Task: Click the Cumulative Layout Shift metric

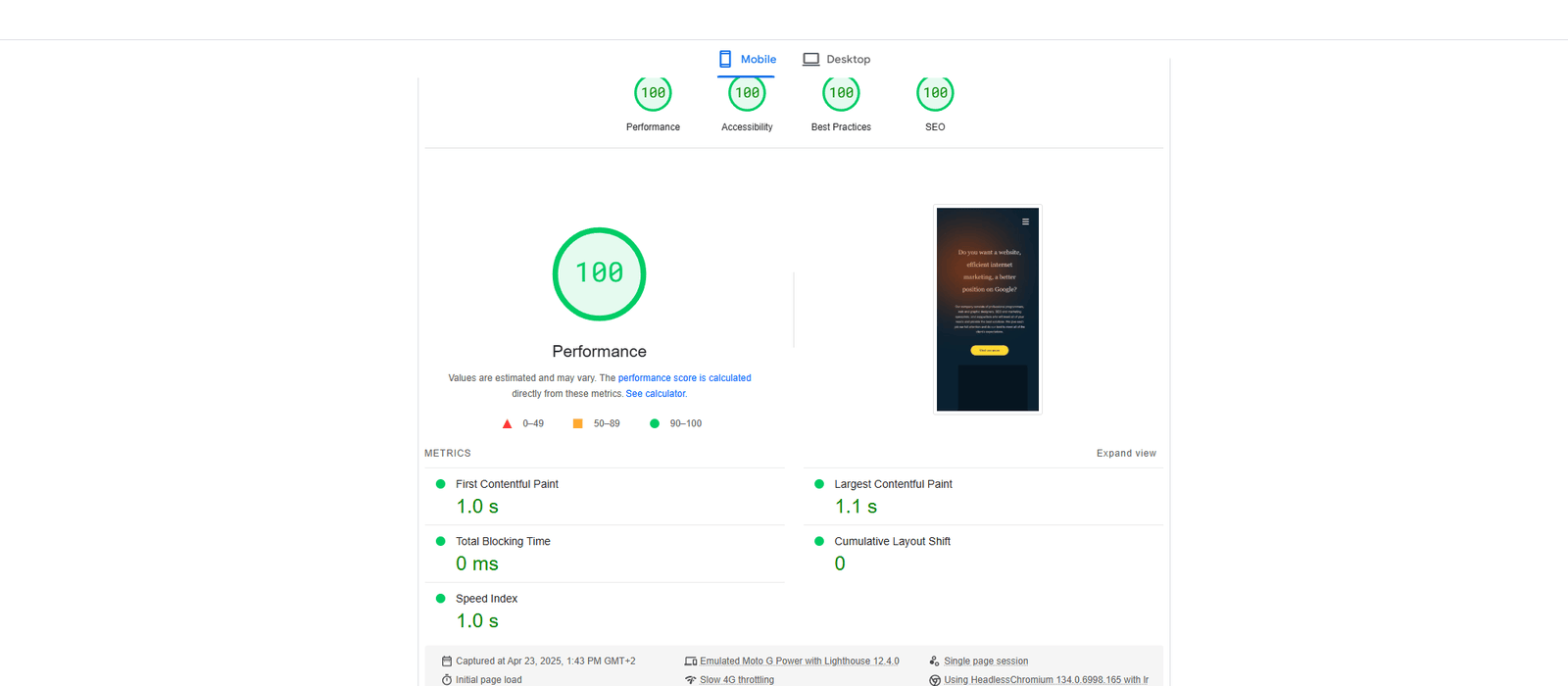Action: 983,554
